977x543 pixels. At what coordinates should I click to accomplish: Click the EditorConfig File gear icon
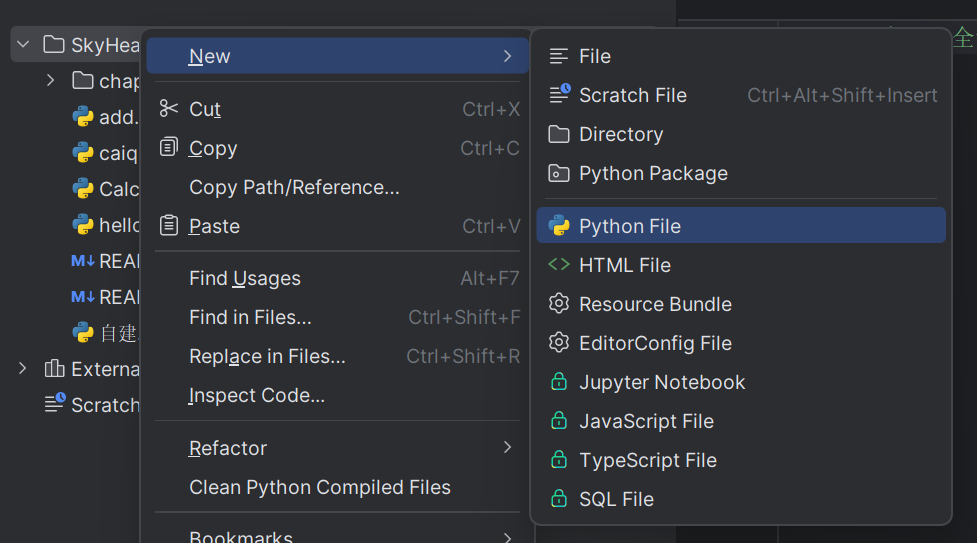tap(559, 342)
